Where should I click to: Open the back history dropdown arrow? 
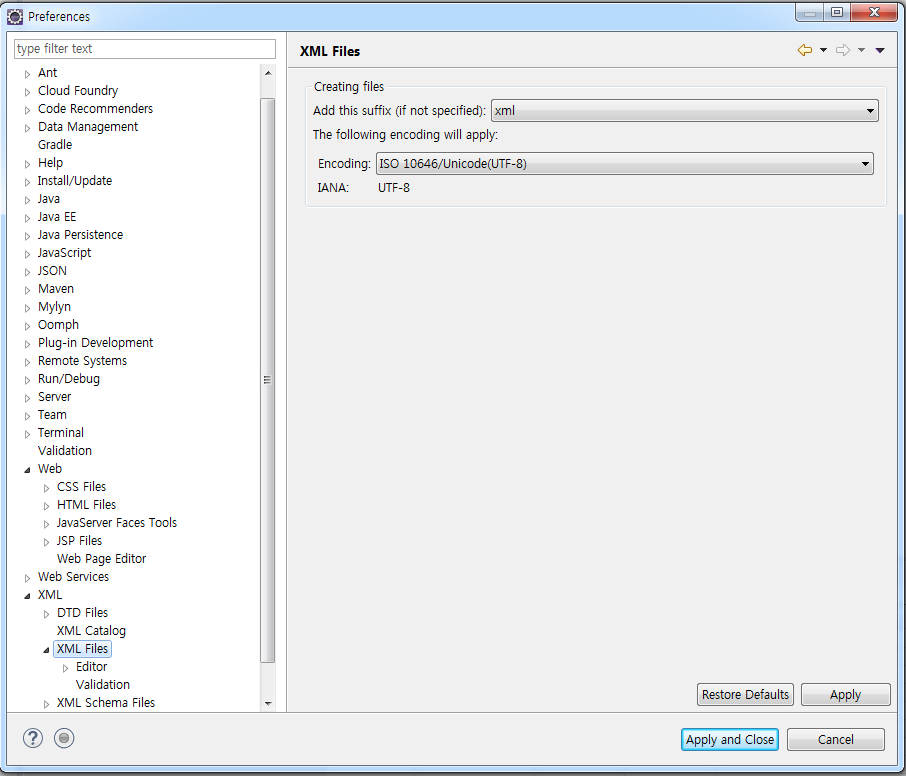click(823, 50)
